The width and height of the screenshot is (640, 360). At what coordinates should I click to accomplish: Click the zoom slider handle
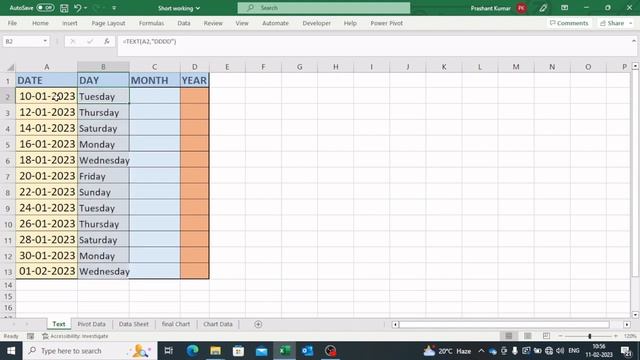coord(589,336)
